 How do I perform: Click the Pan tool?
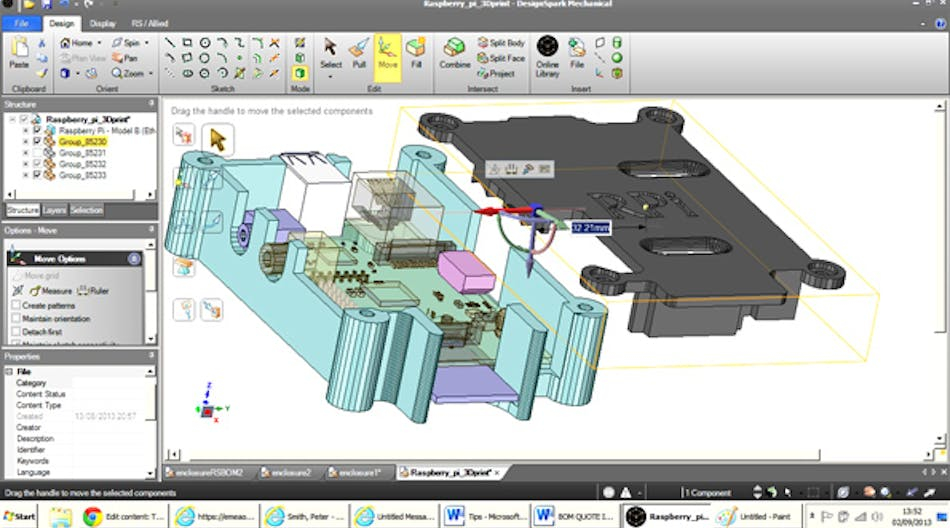(125, 58)
